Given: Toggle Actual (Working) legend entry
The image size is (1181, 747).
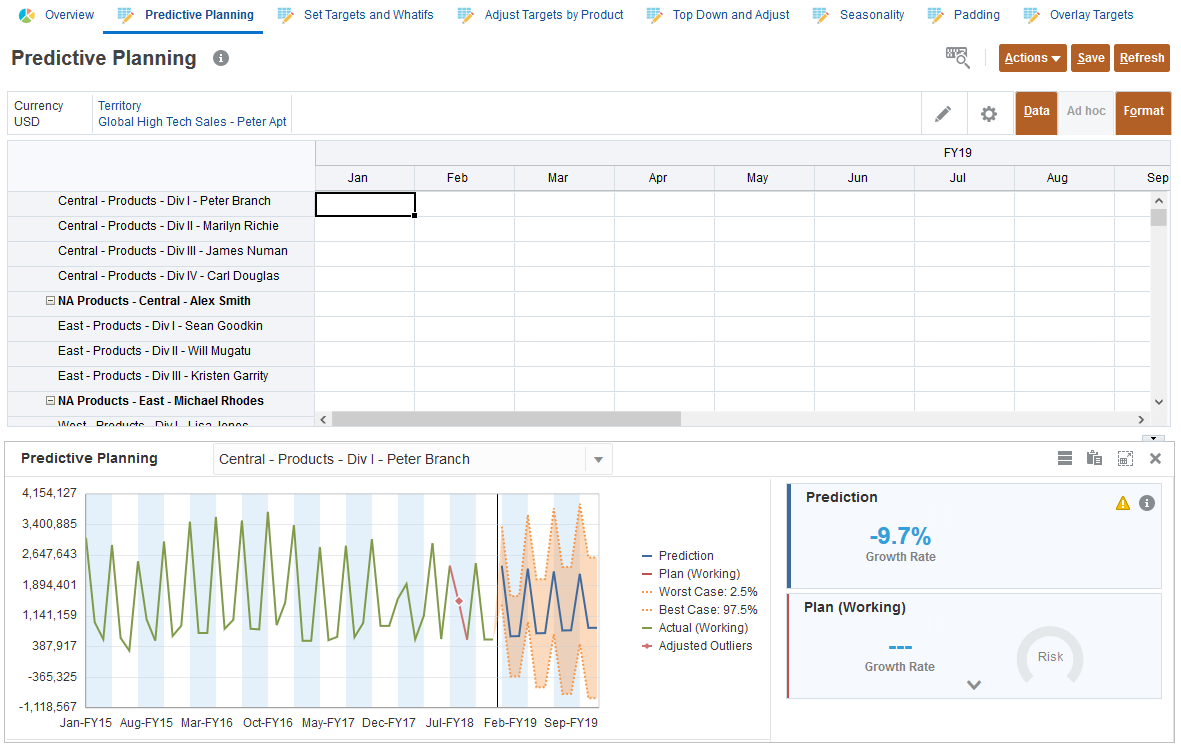Looking at the screenshot, I should point(694,627).
